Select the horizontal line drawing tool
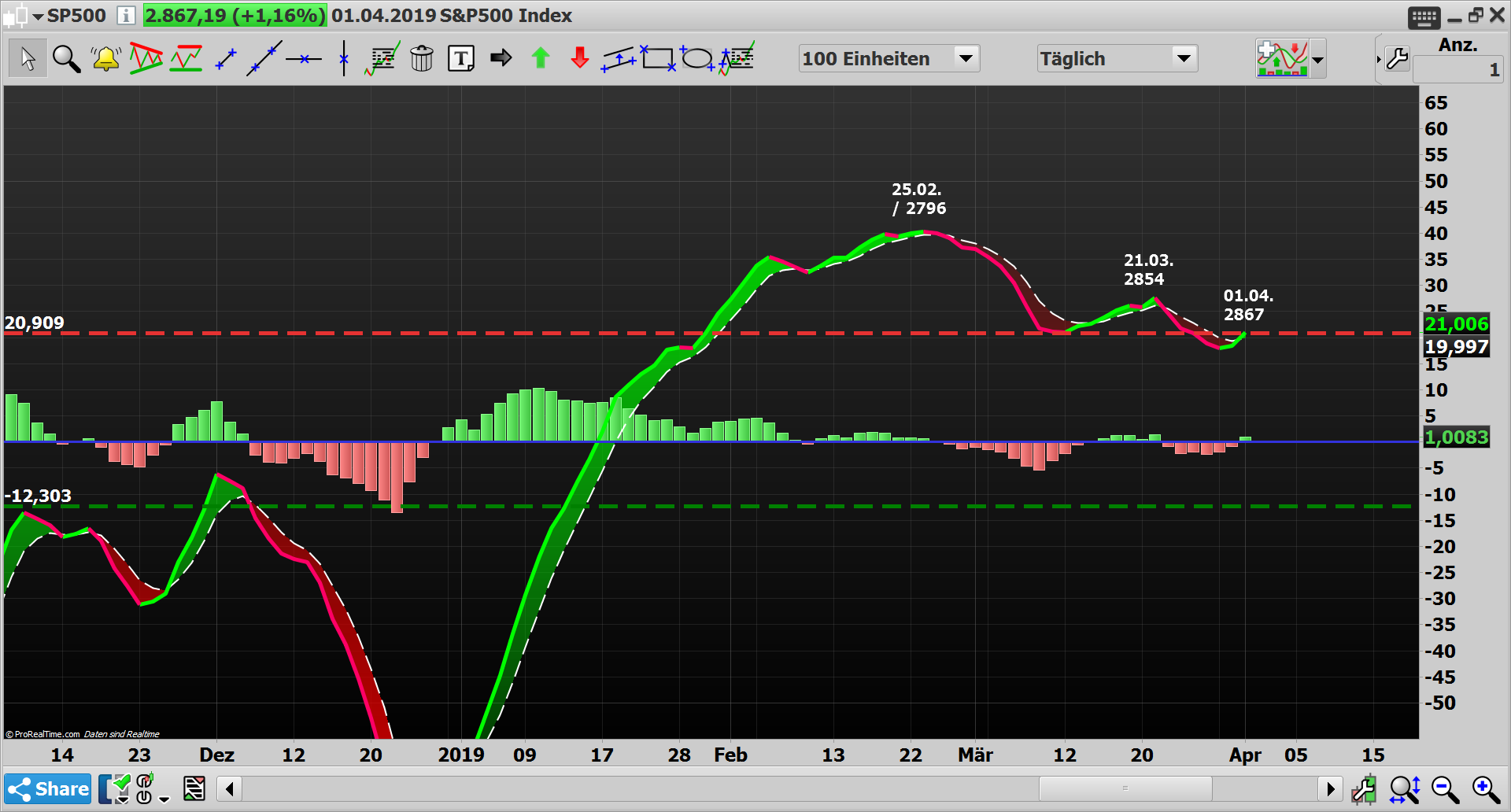This screenshot has width=1511, height=812. click(304, 57)
